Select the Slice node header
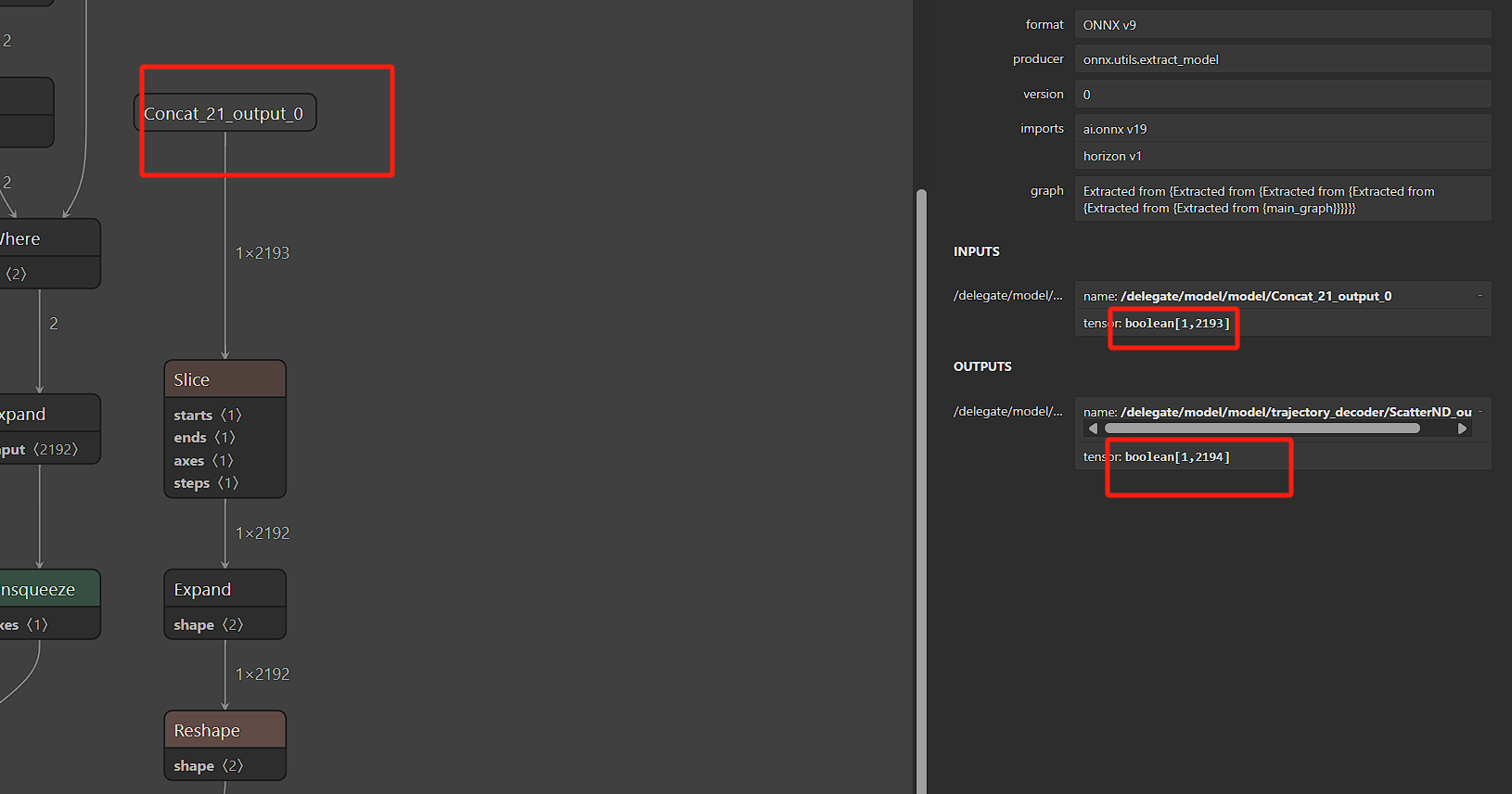 224,379
